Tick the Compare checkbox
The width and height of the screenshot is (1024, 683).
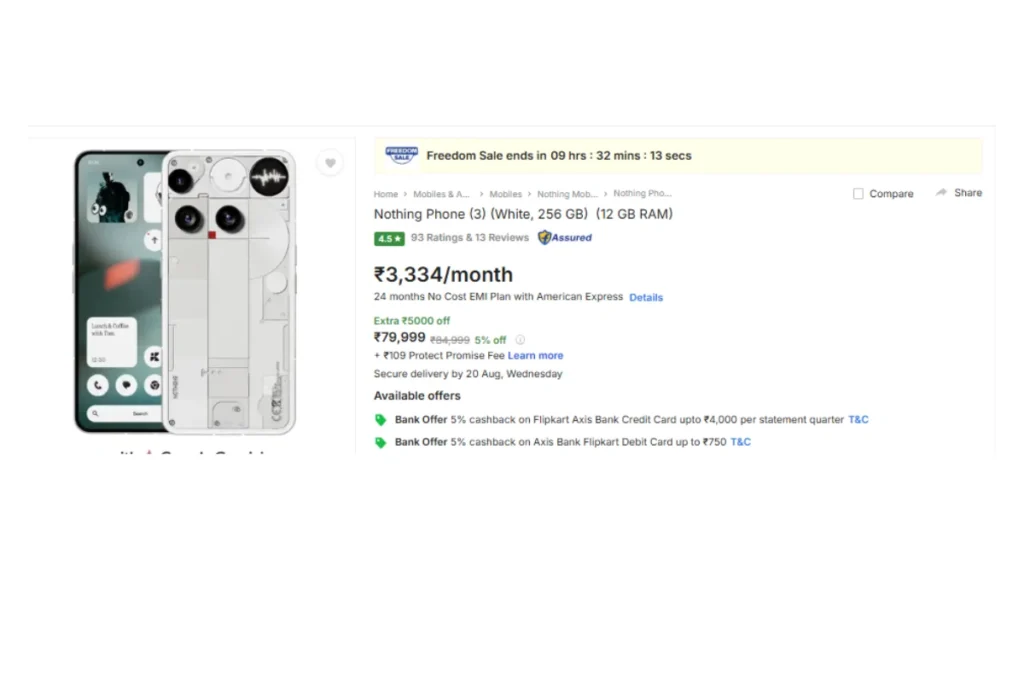pos(858,194)
